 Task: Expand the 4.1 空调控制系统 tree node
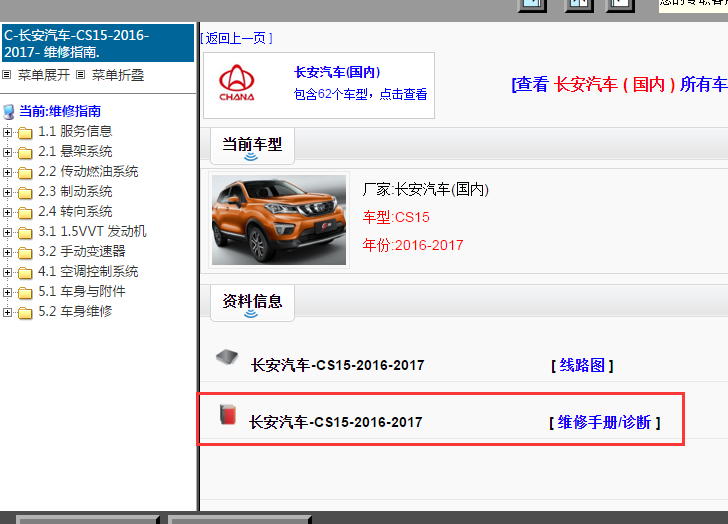pyautogui.click(x=7, y=272)
